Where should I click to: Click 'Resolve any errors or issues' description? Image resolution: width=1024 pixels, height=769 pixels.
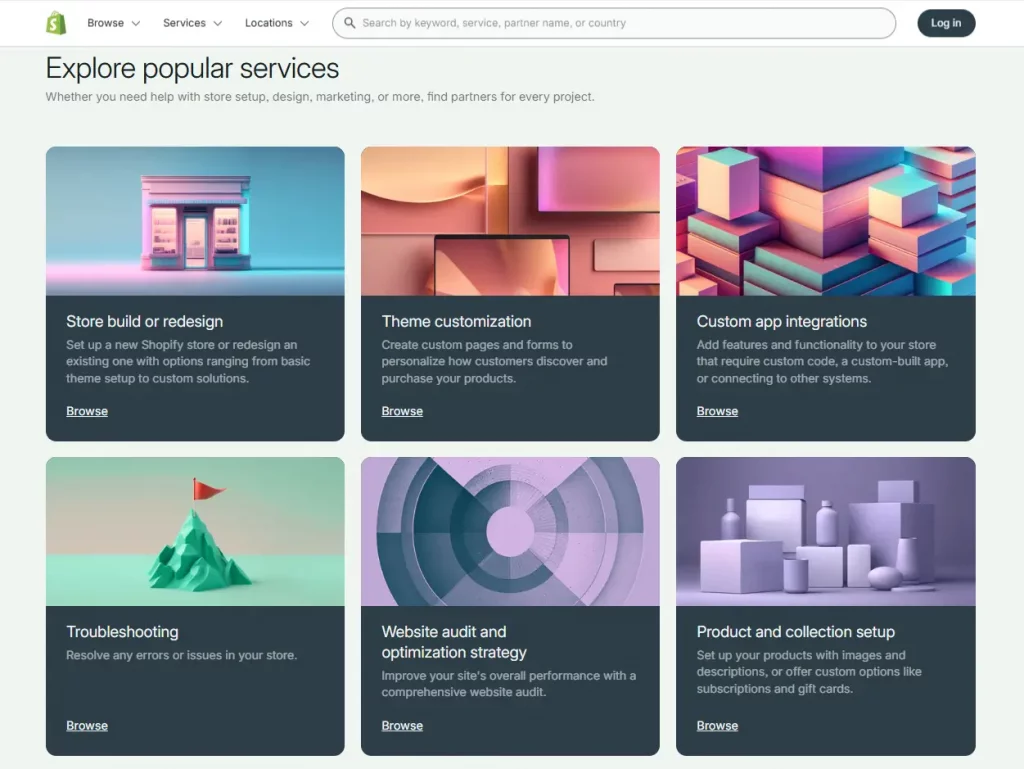pyautogui.click(x=182, y=655)
